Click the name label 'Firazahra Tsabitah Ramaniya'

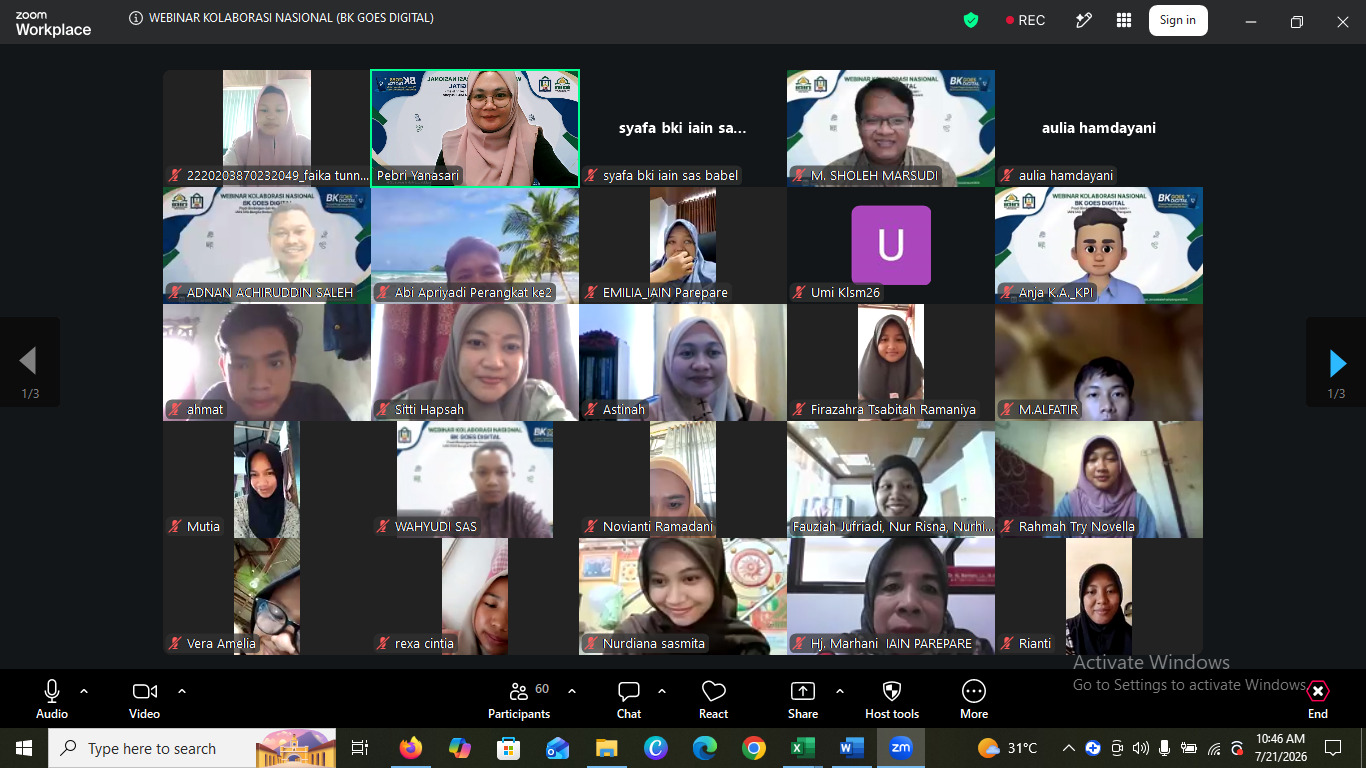tap(893, 410)
